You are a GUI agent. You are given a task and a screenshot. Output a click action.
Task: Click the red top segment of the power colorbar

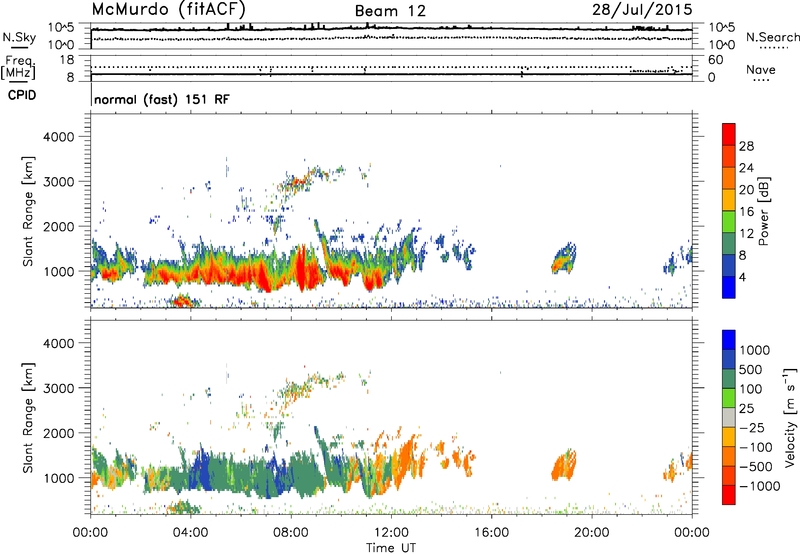pyautogui.click(x=729, y=134)
